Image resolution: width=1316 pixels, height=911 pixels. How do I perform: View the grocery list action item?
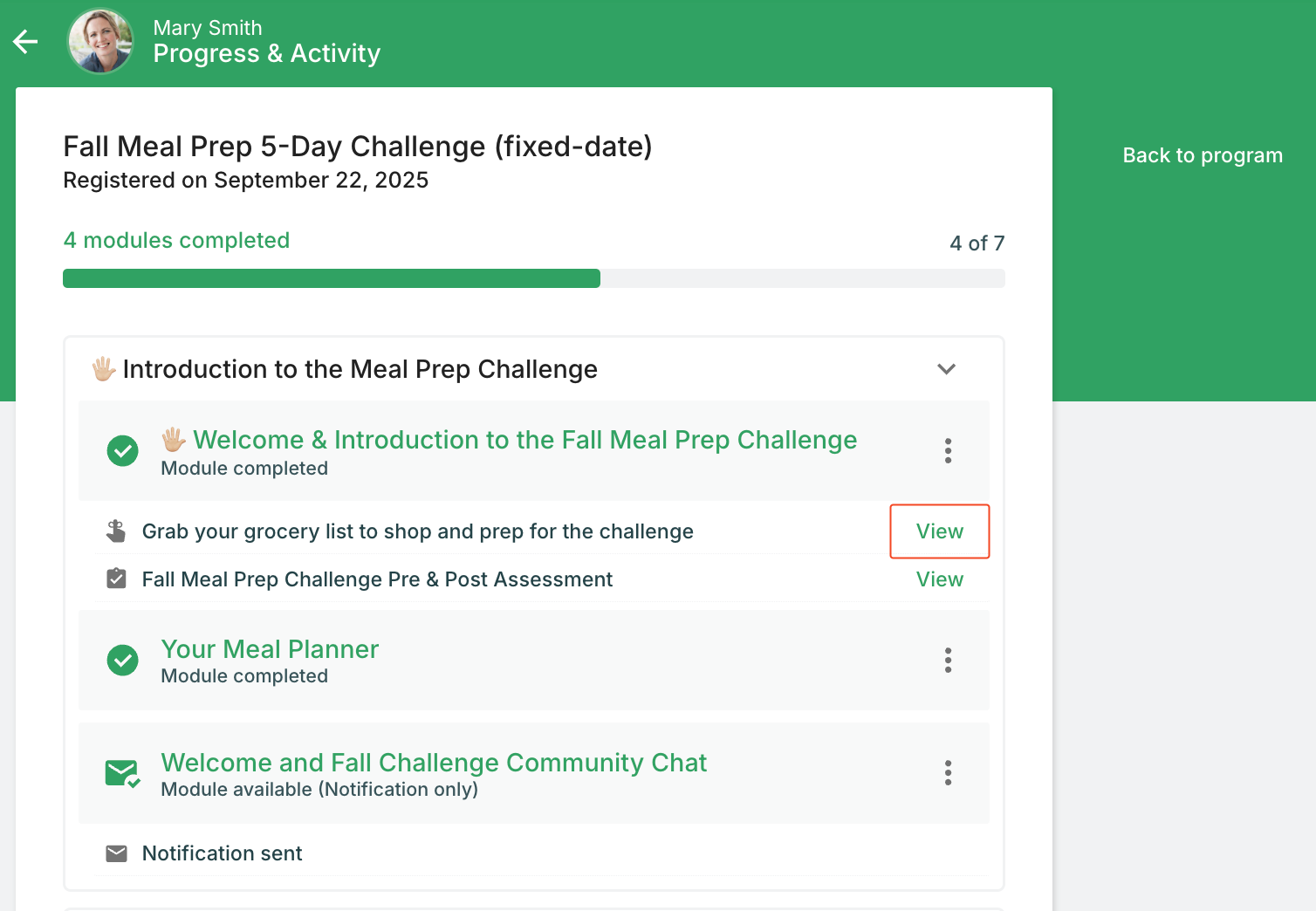tap(939, 531)
